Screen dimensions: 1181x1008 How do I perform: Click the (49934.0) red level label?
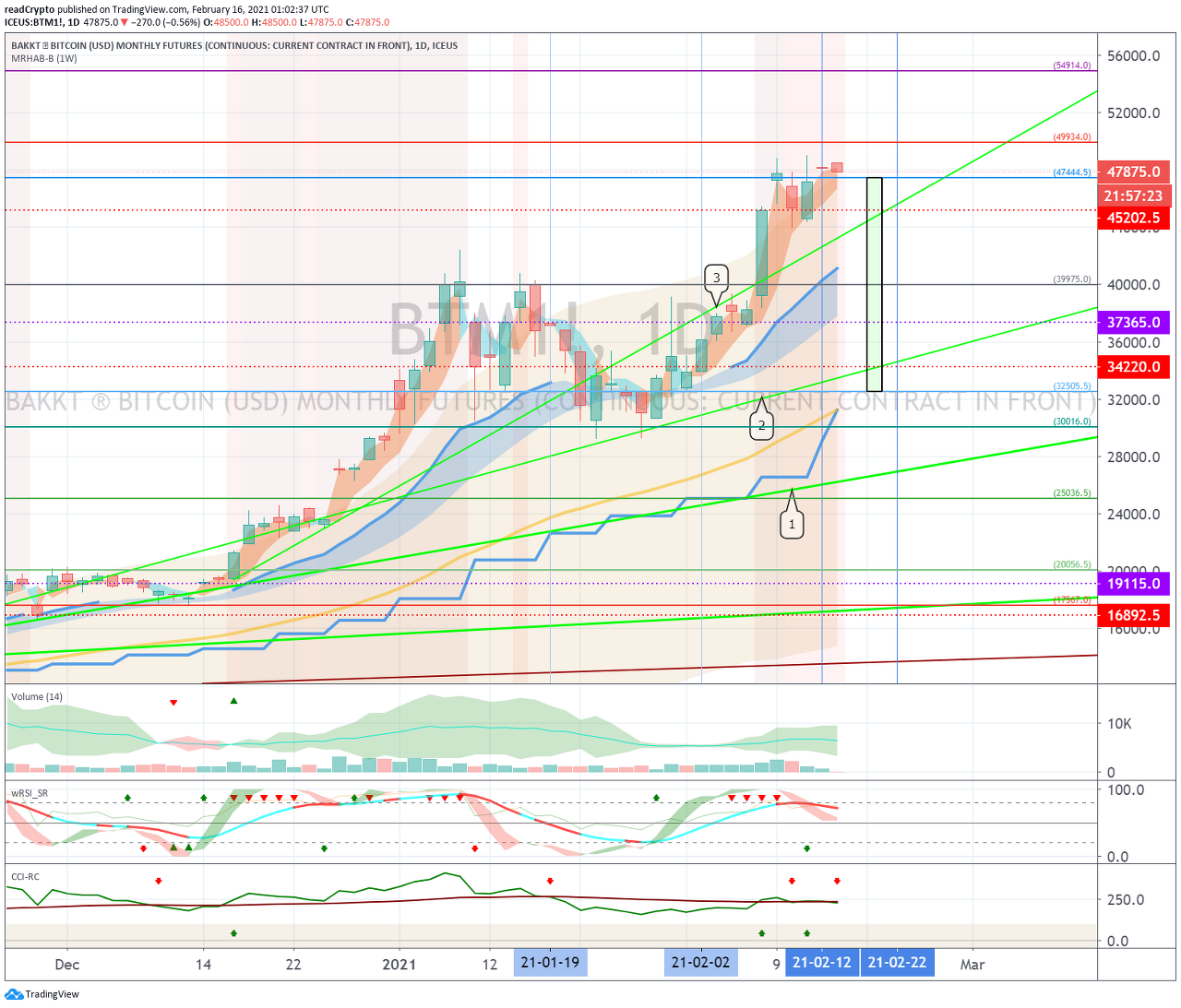point(1072,136)
